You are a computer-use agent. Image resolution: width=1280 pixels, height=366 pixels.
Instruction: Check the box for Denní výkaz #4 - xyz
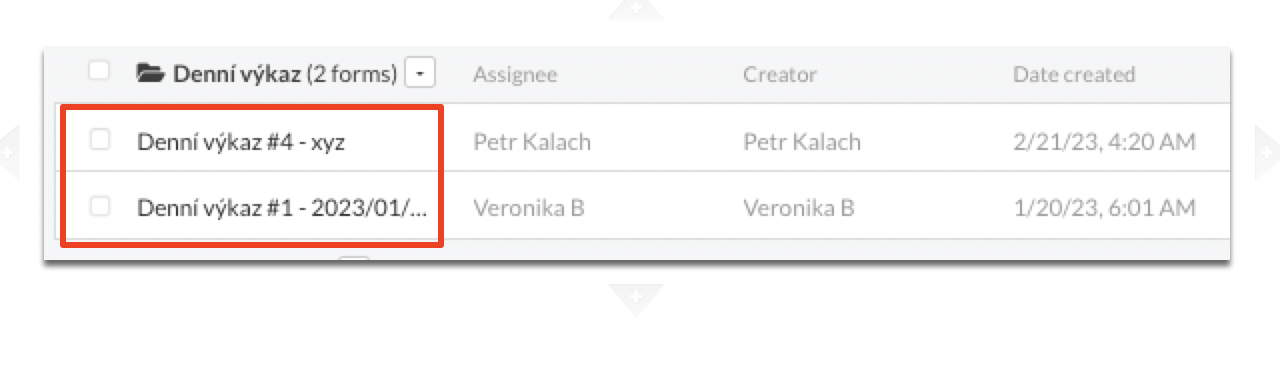tap(99, 140)
